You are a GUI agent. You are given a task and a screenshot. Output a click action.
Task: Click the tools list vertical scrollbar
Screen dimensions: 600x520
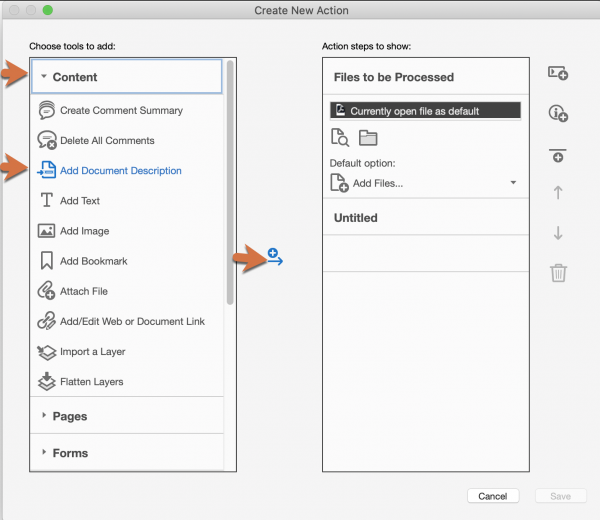(230, 182)
